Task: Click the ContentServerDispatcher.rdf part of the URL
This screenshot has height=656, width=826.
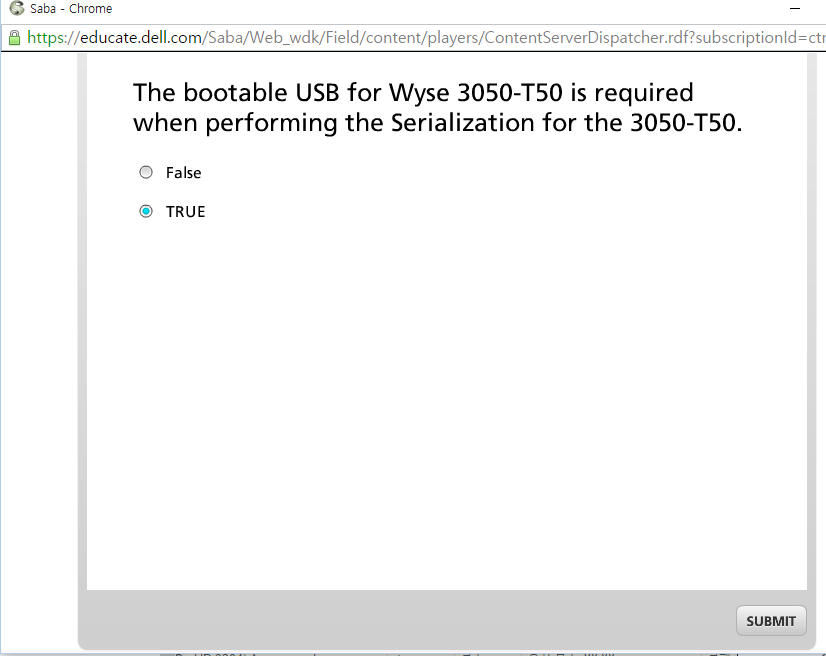Action: coord(588,38)
